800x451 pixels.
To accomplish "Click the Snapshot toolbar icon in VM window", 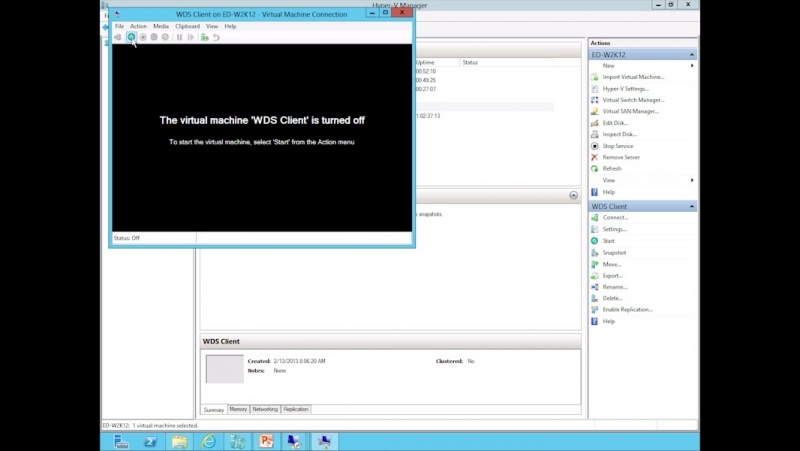I will pos(205,37).
